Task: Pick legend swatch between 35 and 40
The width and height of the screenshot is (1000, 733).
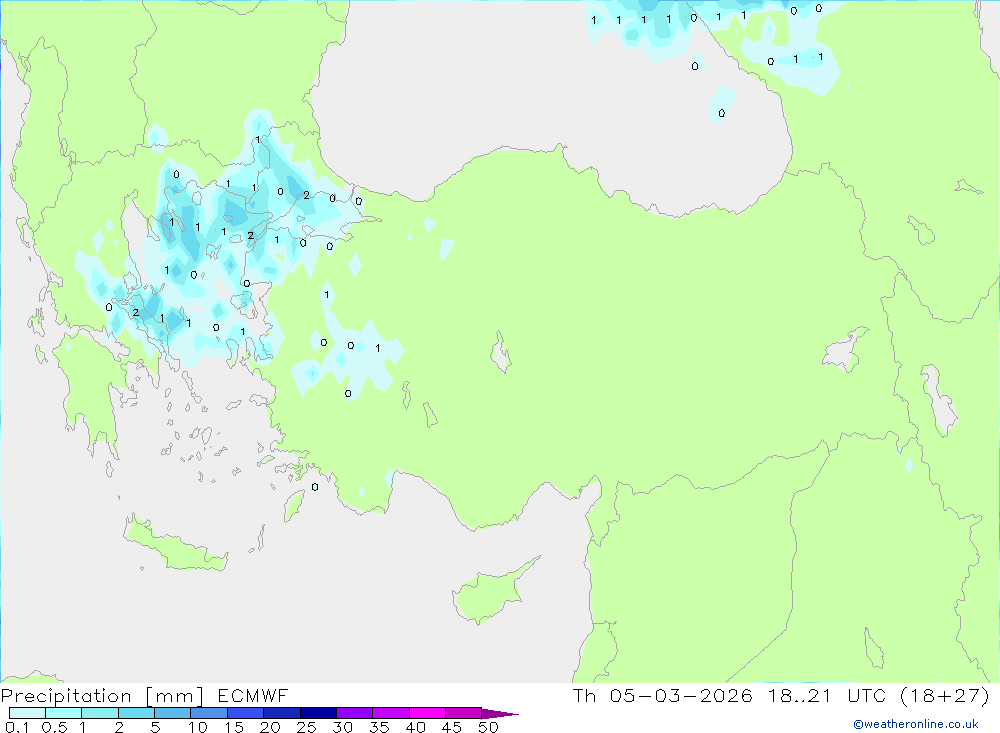Action: click(x=391, y=713)
